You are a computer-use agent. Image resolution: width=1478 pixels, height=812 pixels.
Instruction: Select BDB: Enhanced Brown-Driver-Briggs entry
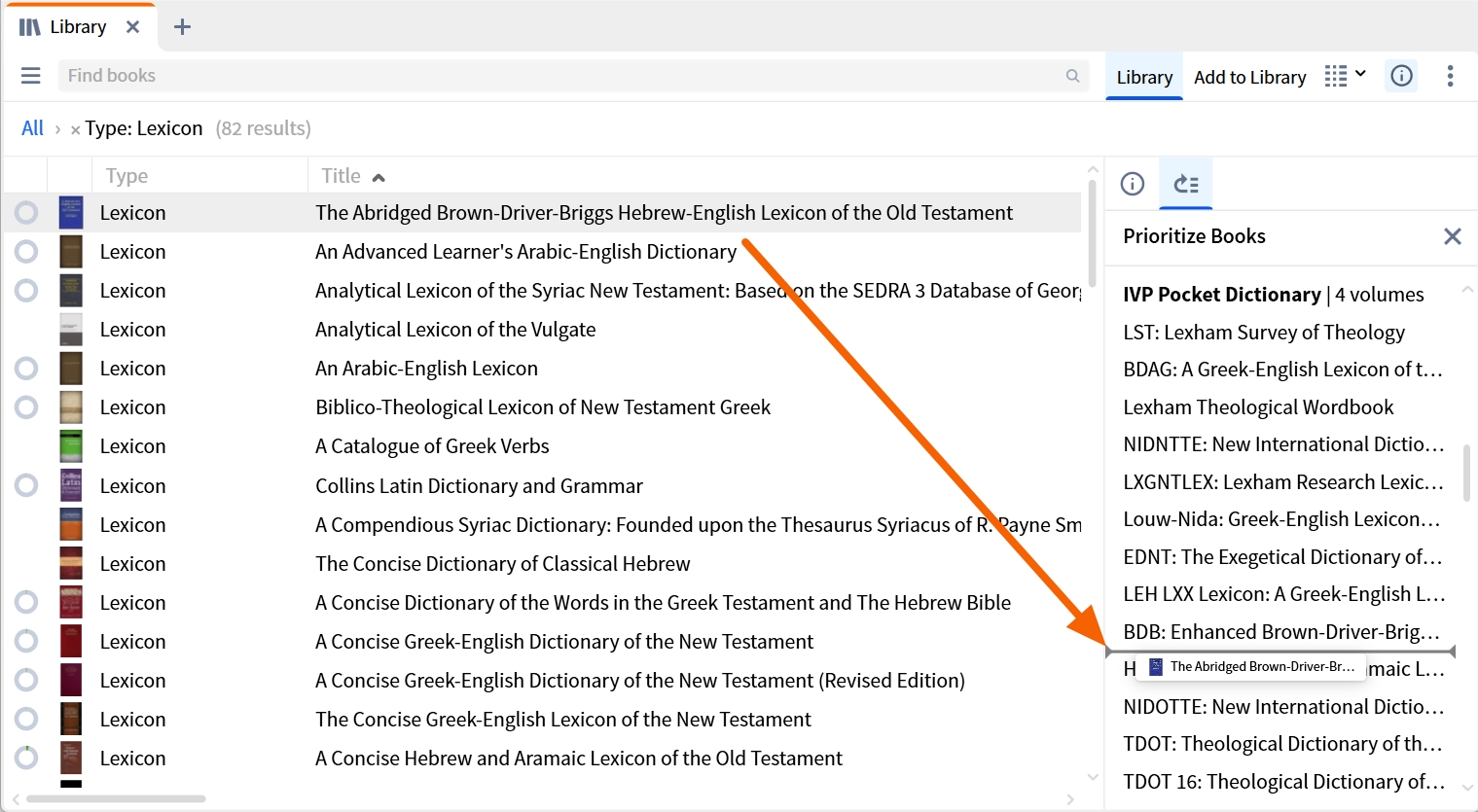[1281, 632]
